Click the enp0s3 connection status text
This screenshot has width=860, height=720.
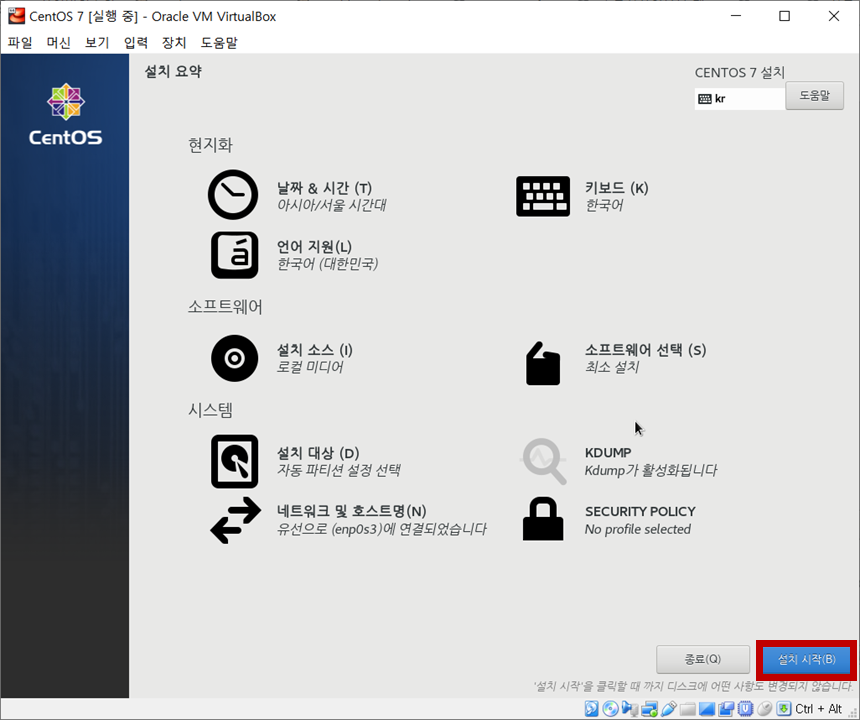381,529
